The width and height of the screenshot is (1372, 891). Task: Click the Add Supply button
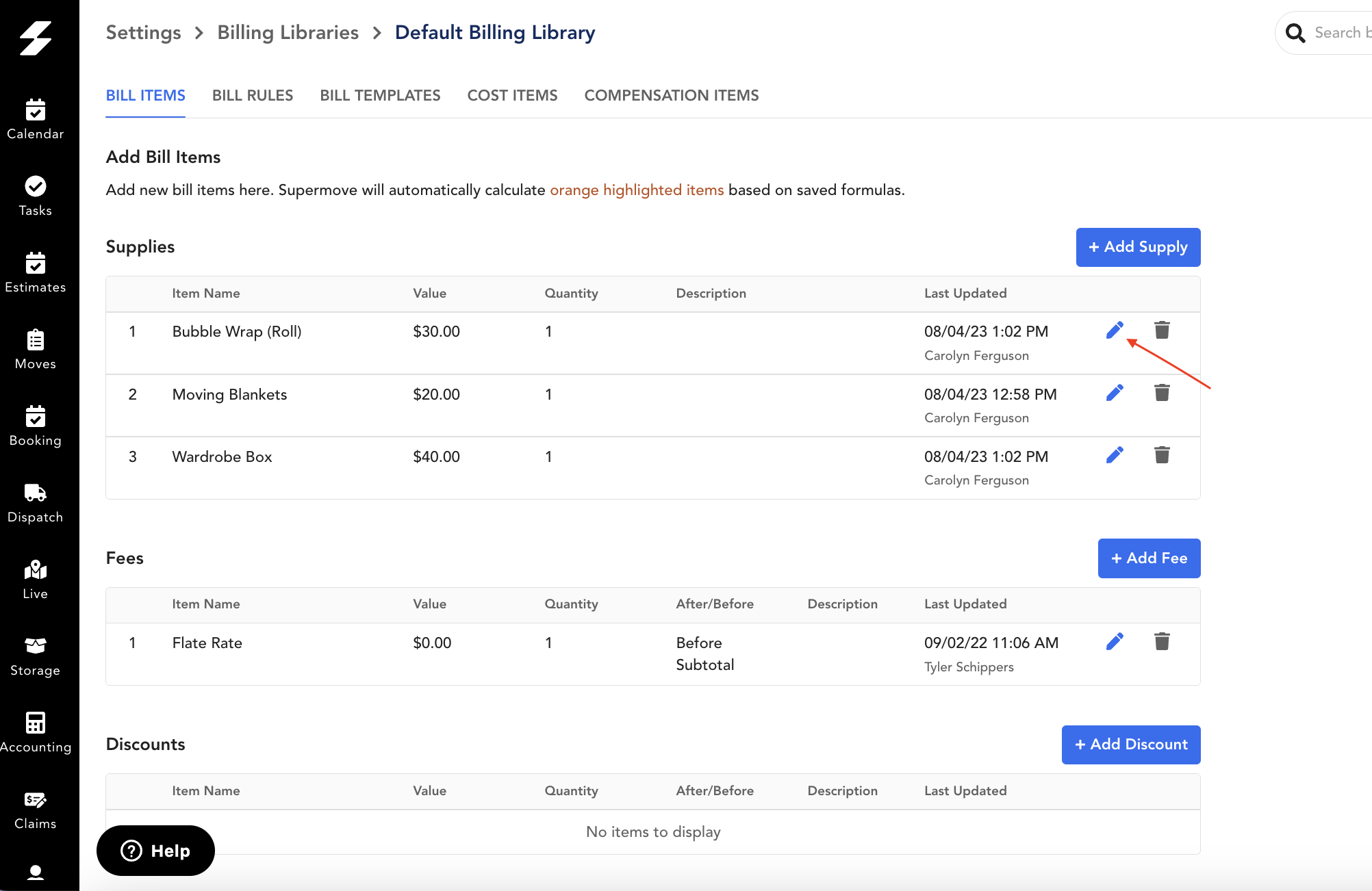(x=1138, y=247)
